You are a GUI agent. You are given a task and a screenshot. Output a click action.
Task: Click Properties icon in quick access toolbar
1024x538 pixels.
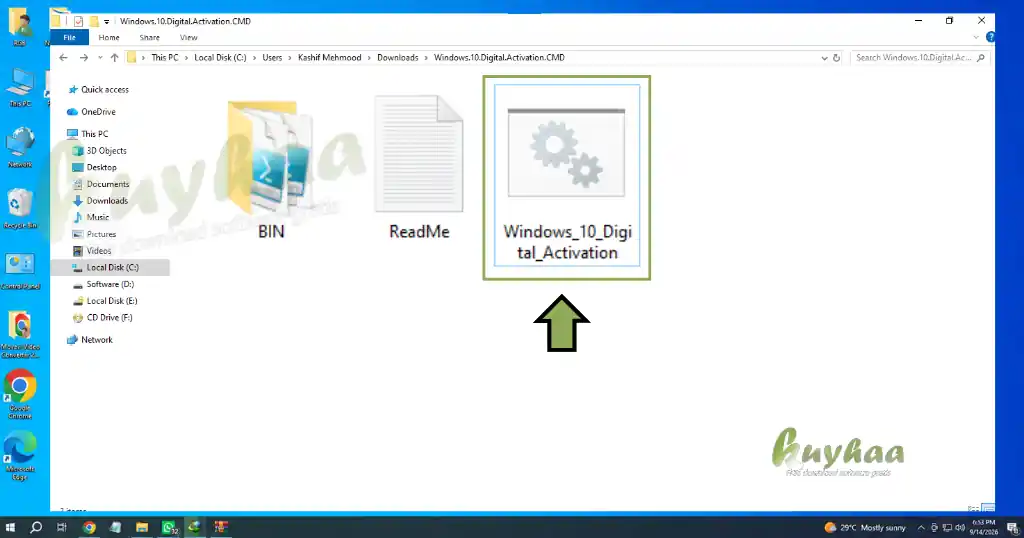[78, 21]
